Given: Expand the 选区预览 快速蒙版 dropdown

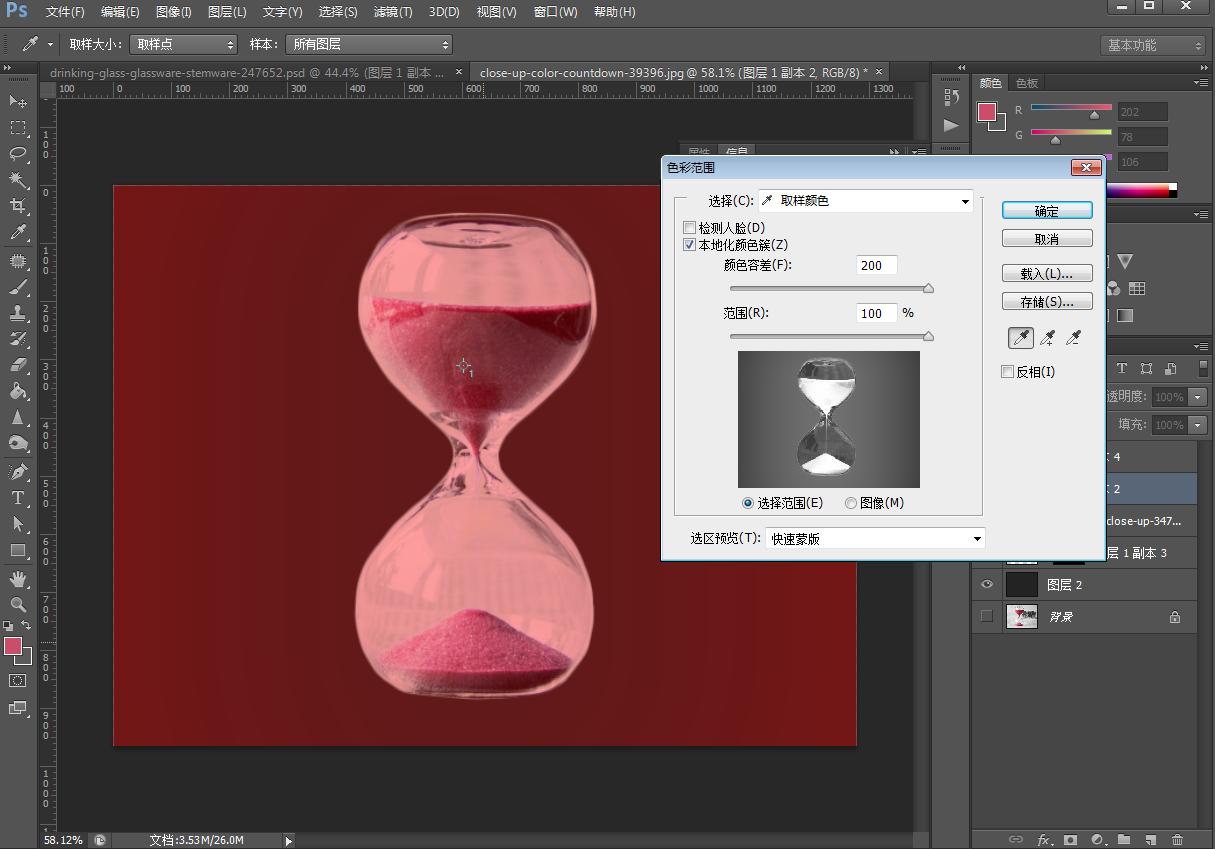Looking at the screenshot, I should pos(875,539).
